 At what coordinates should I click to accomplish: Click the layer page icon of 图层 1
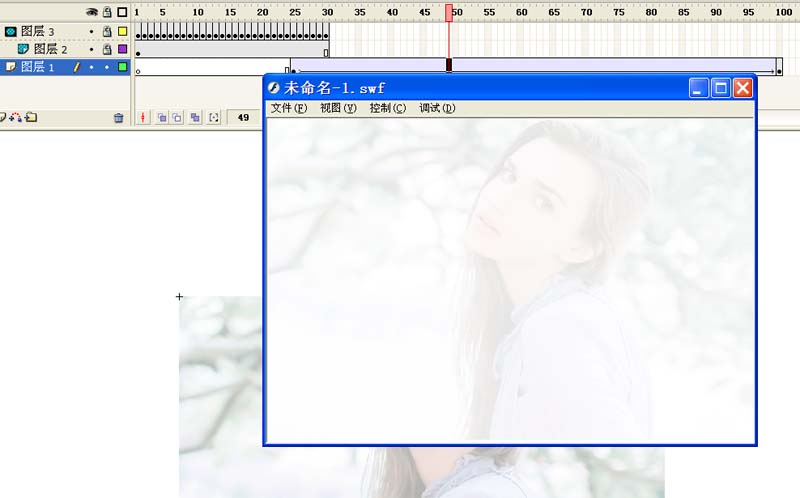click(11, 66)
